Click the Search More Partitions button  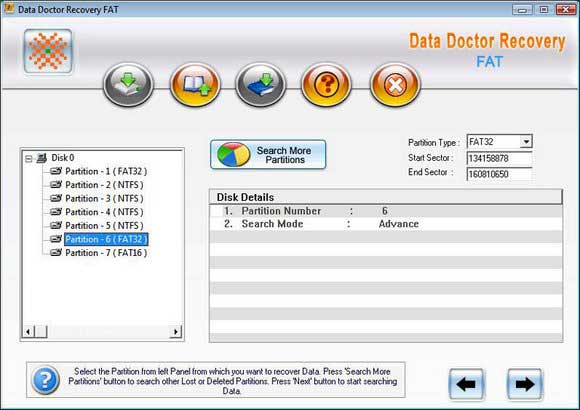tap(268, 155)
